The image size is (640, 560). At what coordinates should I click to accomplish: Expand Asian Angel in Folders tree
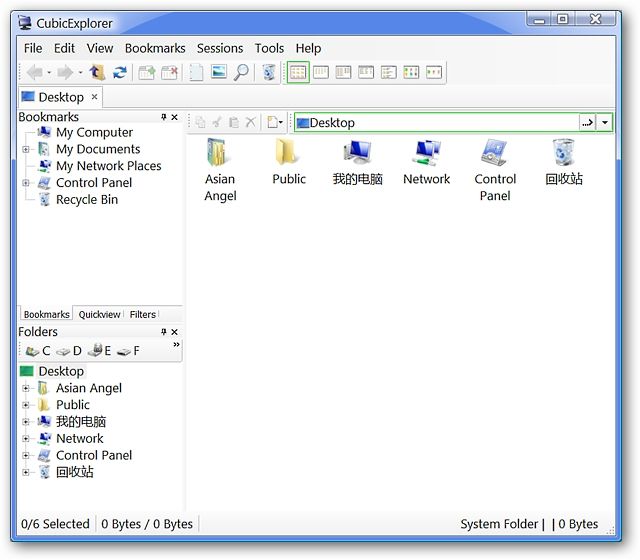click(26, 388)
